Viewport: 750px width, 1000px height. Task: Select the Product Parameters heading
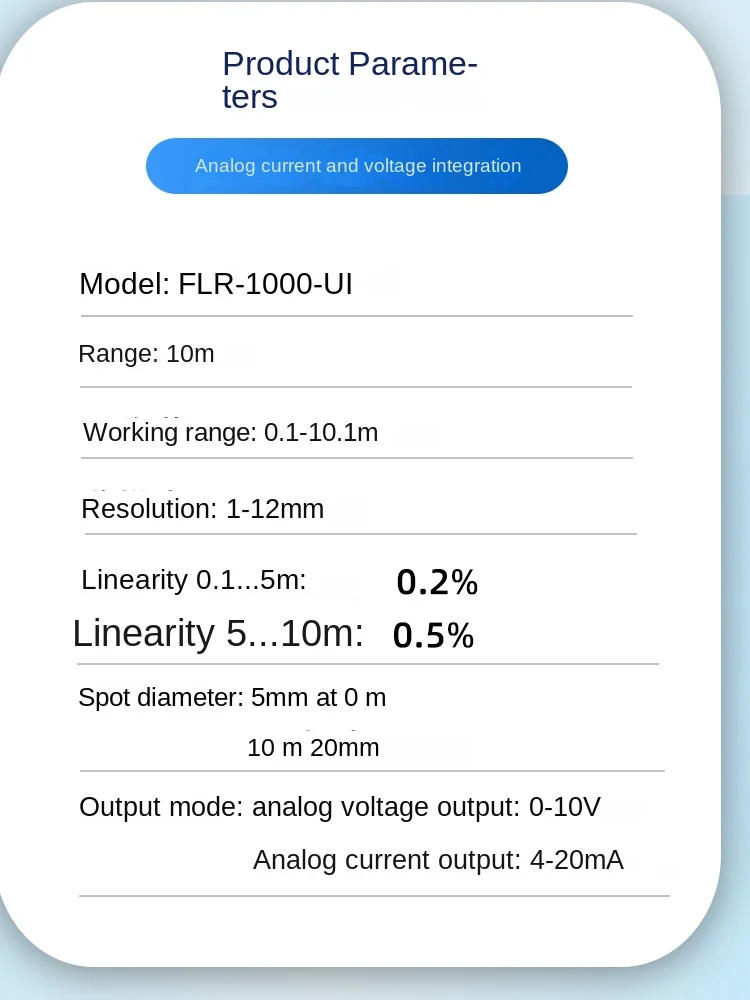(x=349, y=80)
